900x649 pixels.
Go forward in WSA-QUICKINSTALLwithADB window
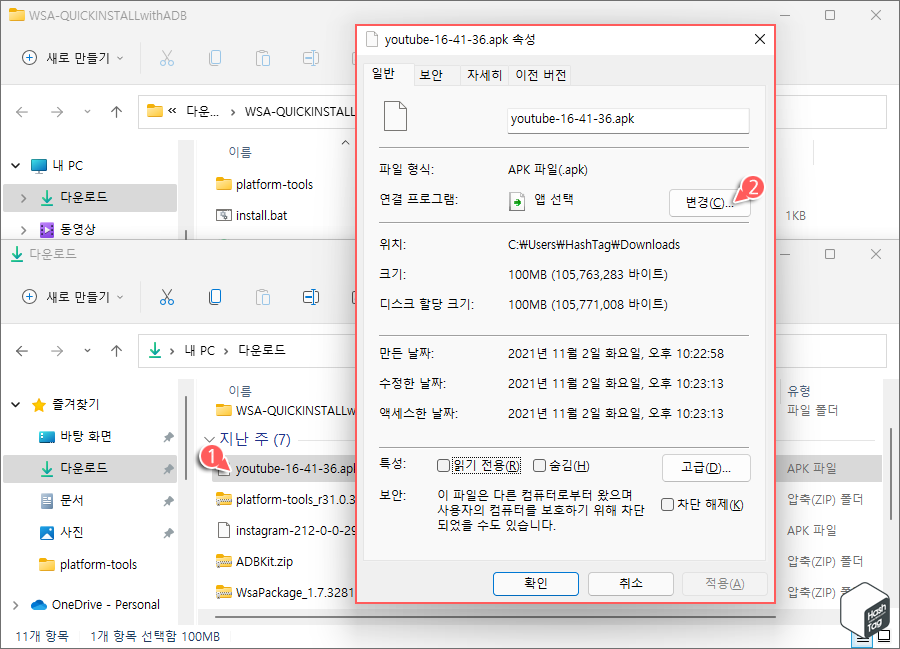pyautogui.click(x=57, y=112)
